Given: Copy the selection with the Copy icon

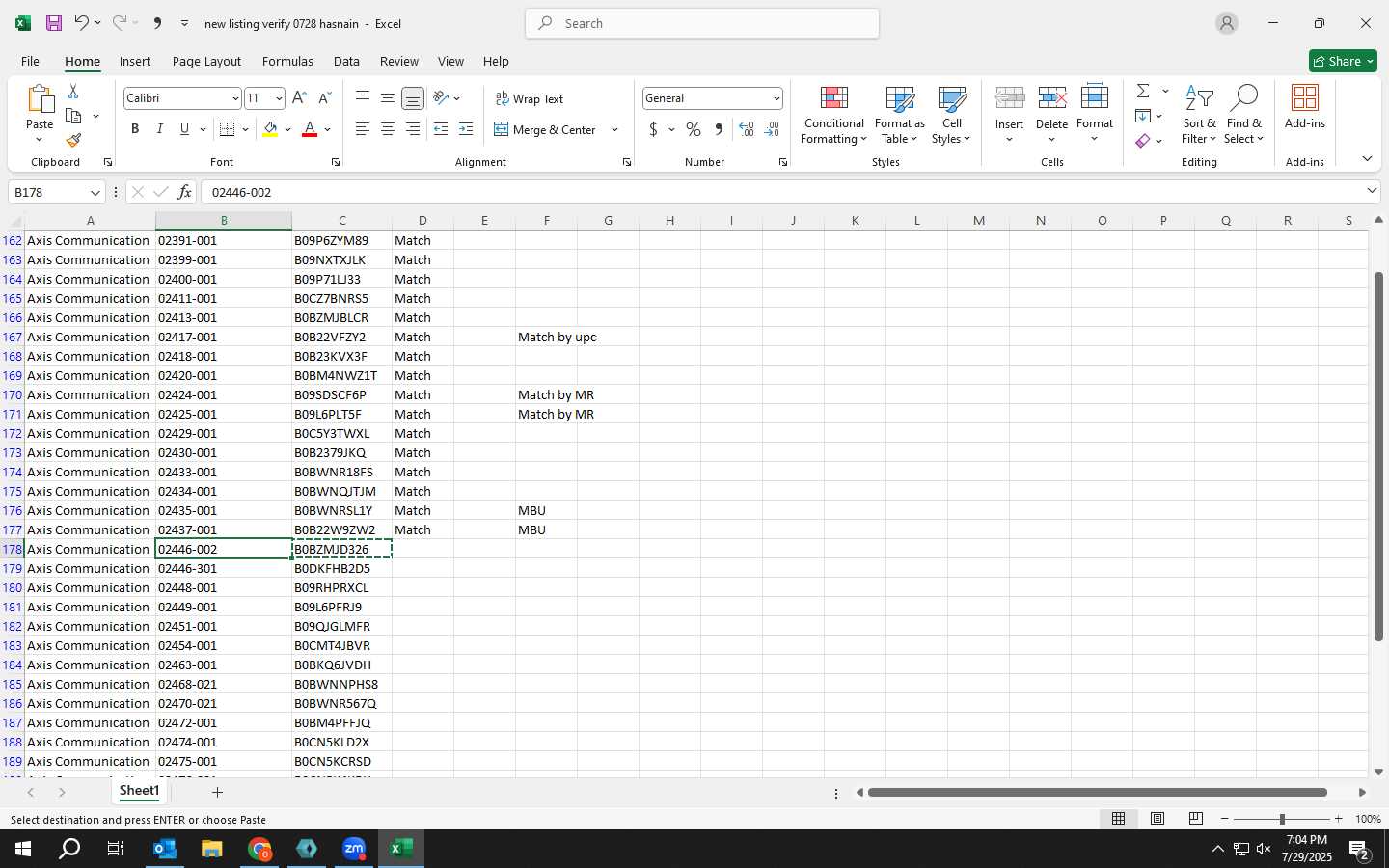Looking at the screenshot, I should click(73, 116).
